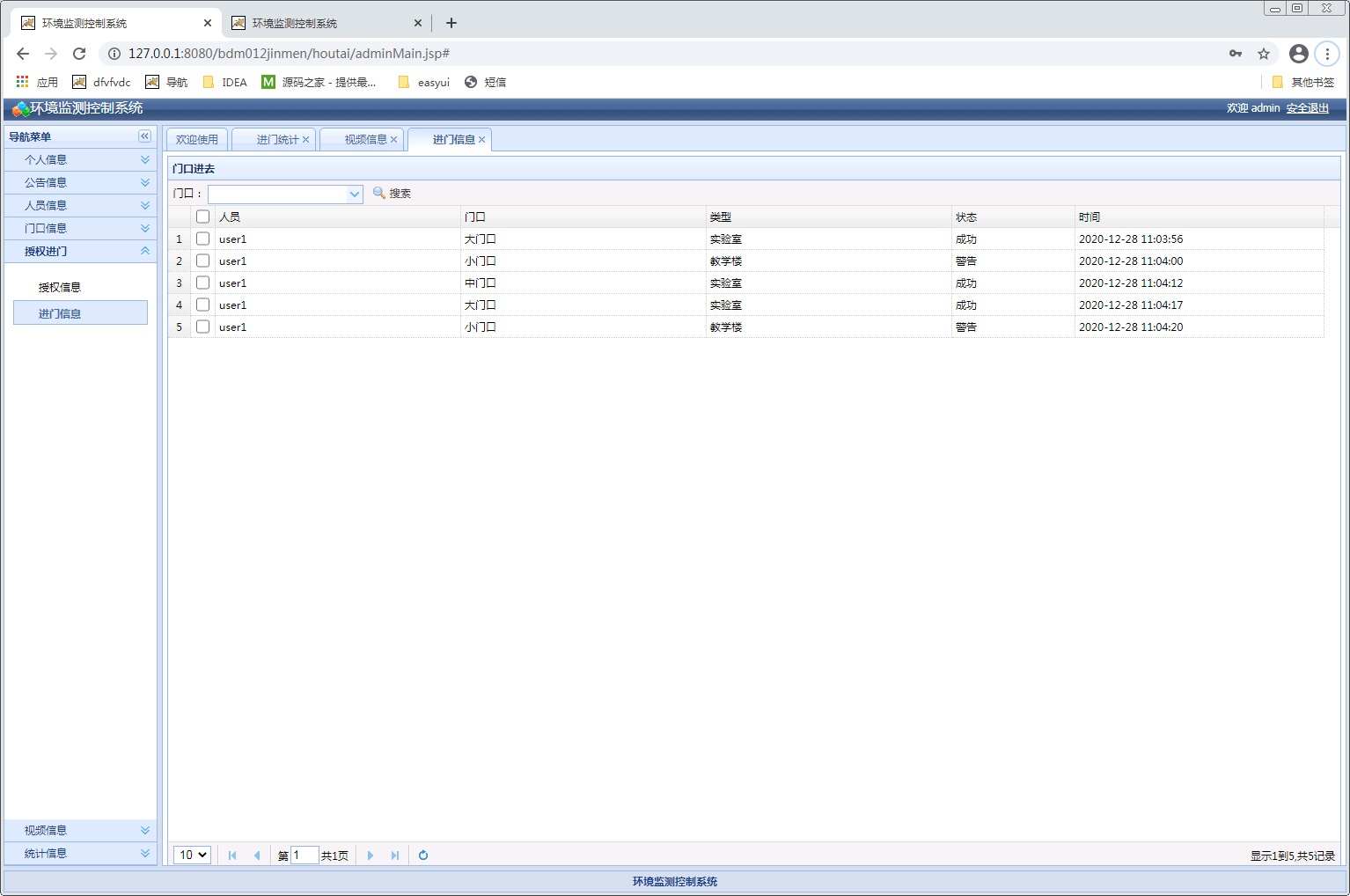
Task: Click the 门口 filter input field
Action: point(277,194)
